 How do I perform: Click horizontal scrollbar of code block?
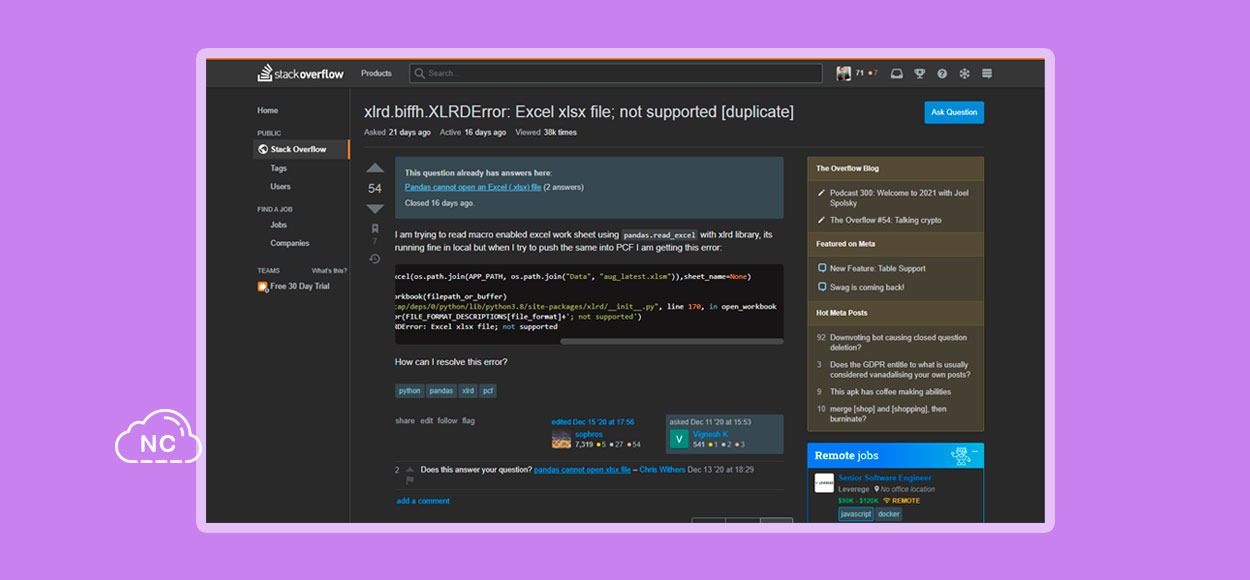click(x=671, y=341)
